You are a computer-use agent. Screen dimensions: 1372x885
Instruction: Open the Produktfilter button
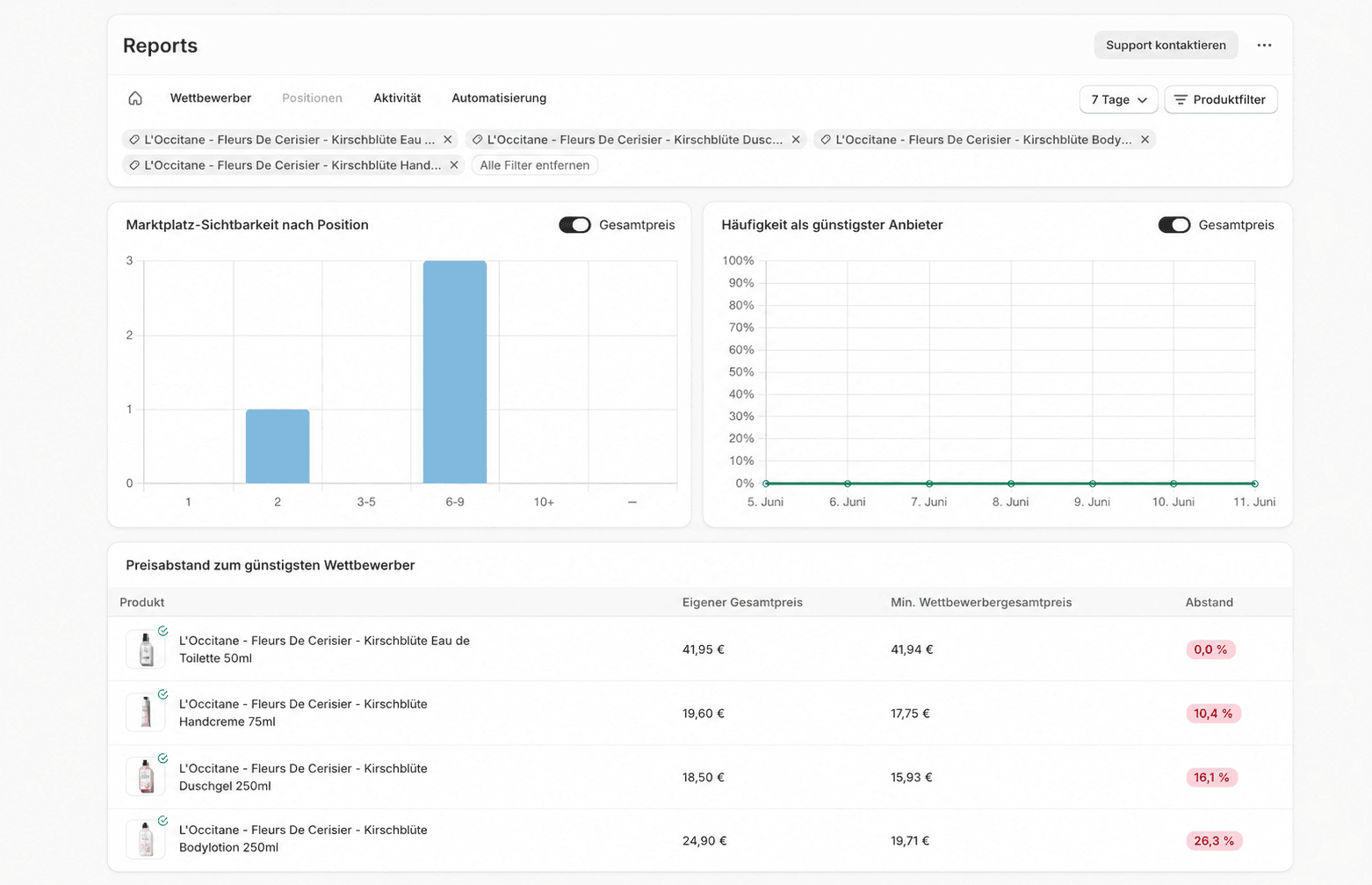coord(1221,100)
